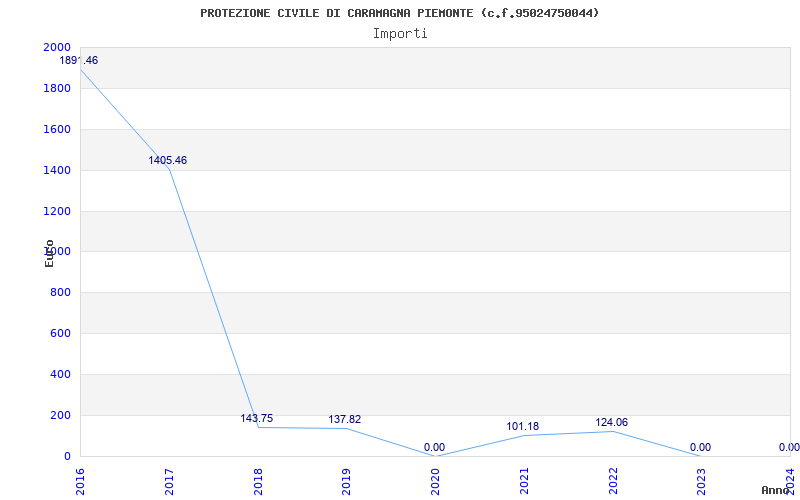Click the 800 y-axis tick label
The image size is (800, 500).
coord(60,293)
